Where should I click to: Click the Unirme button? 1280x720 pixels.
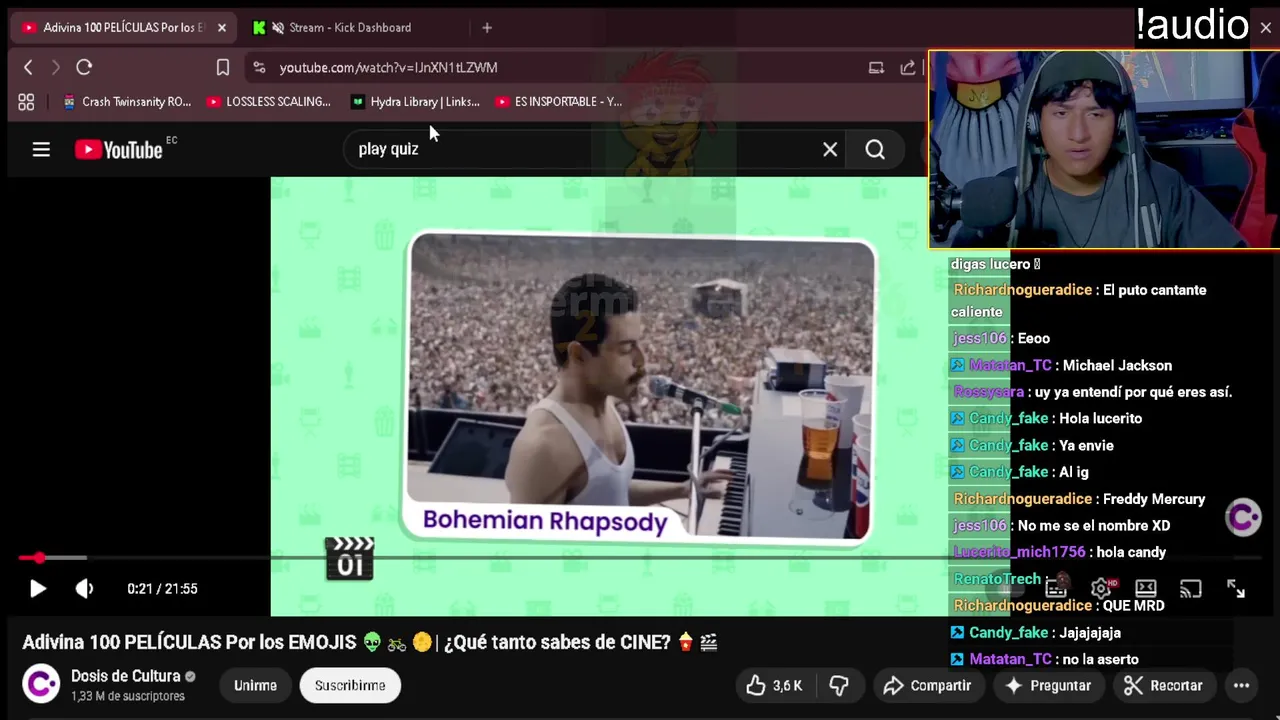coord(255,686)
